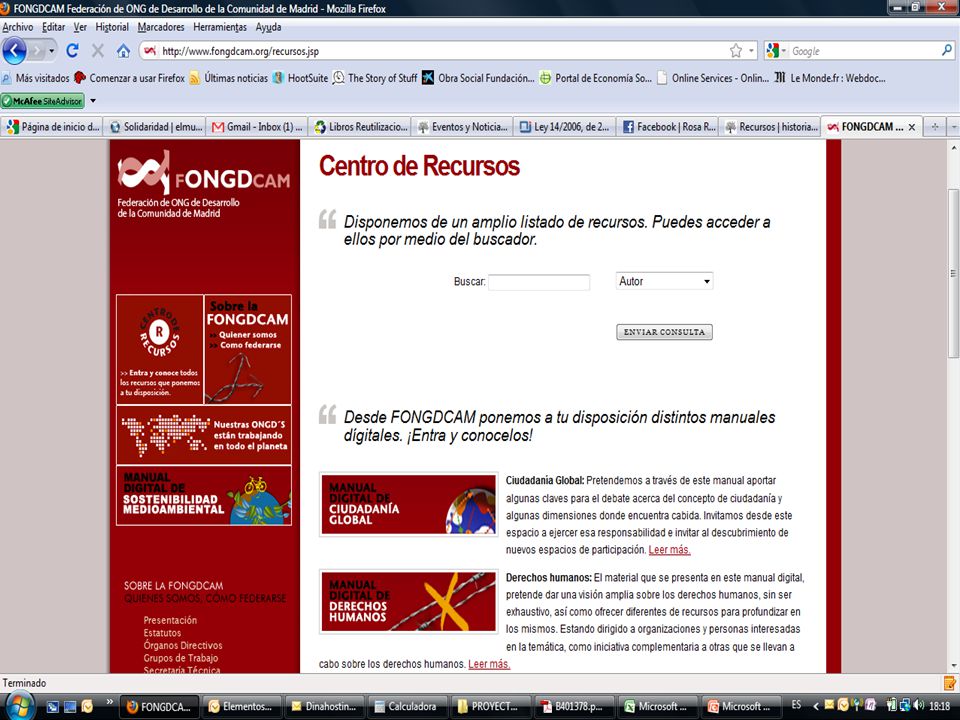Image resolution: width=960 pixels, height=720 pixels.
Task: Click the Órganos Directivos sidebar link
Action: 183,645
